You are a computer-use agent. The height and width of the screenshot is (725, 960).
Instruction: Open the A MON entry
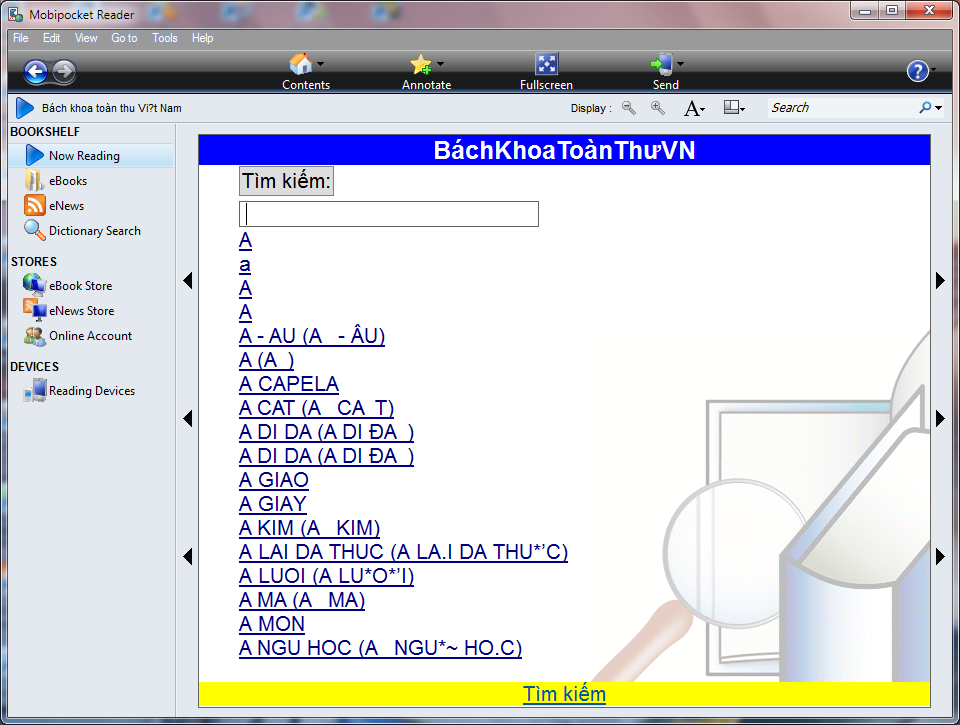(x=272, y=624)
